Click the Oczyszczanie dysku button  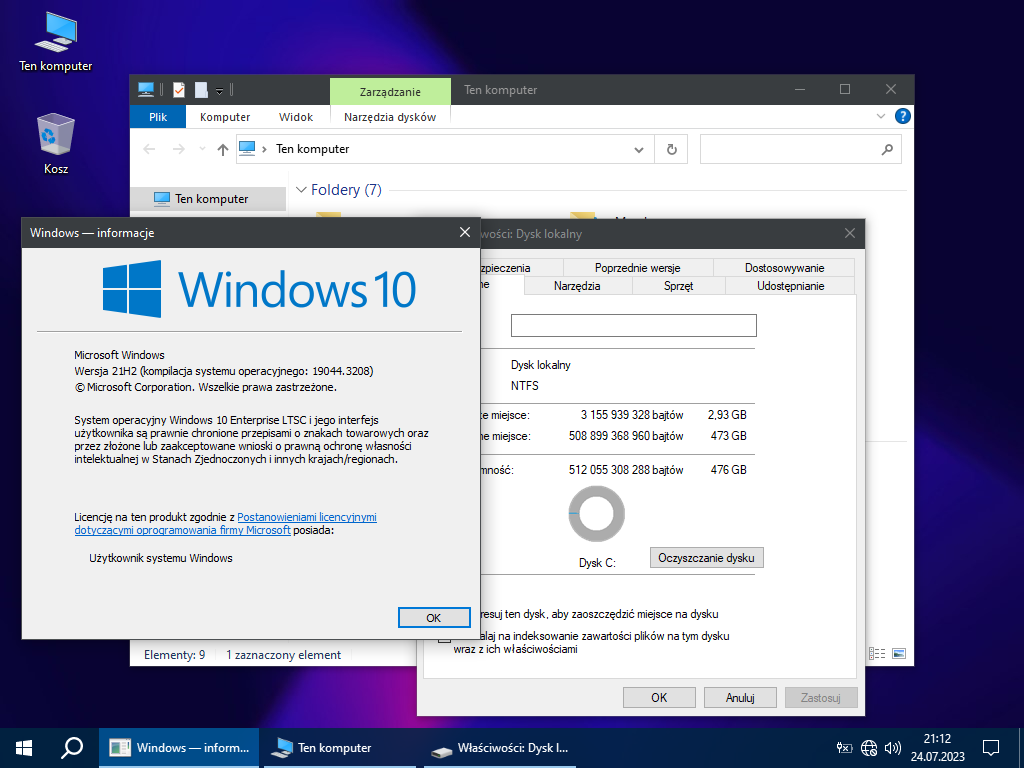[x=706, y=558]
